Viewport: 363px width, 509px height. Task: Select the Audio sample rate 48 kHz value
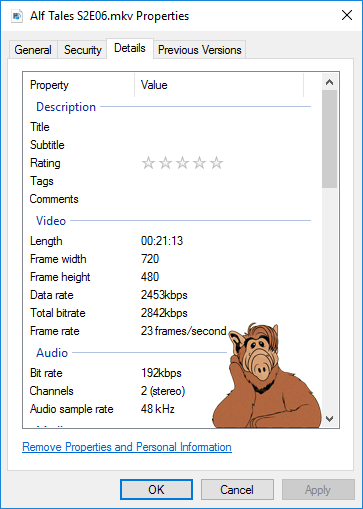157,409
